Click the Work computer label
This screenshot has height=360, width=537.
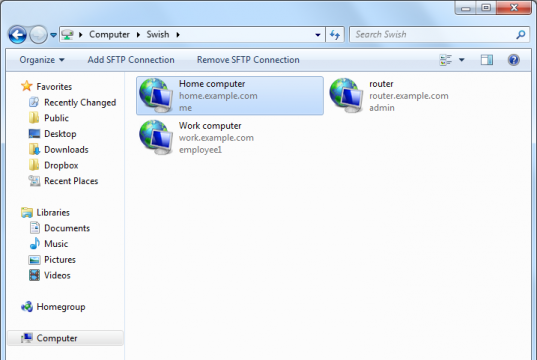[210, 126]
